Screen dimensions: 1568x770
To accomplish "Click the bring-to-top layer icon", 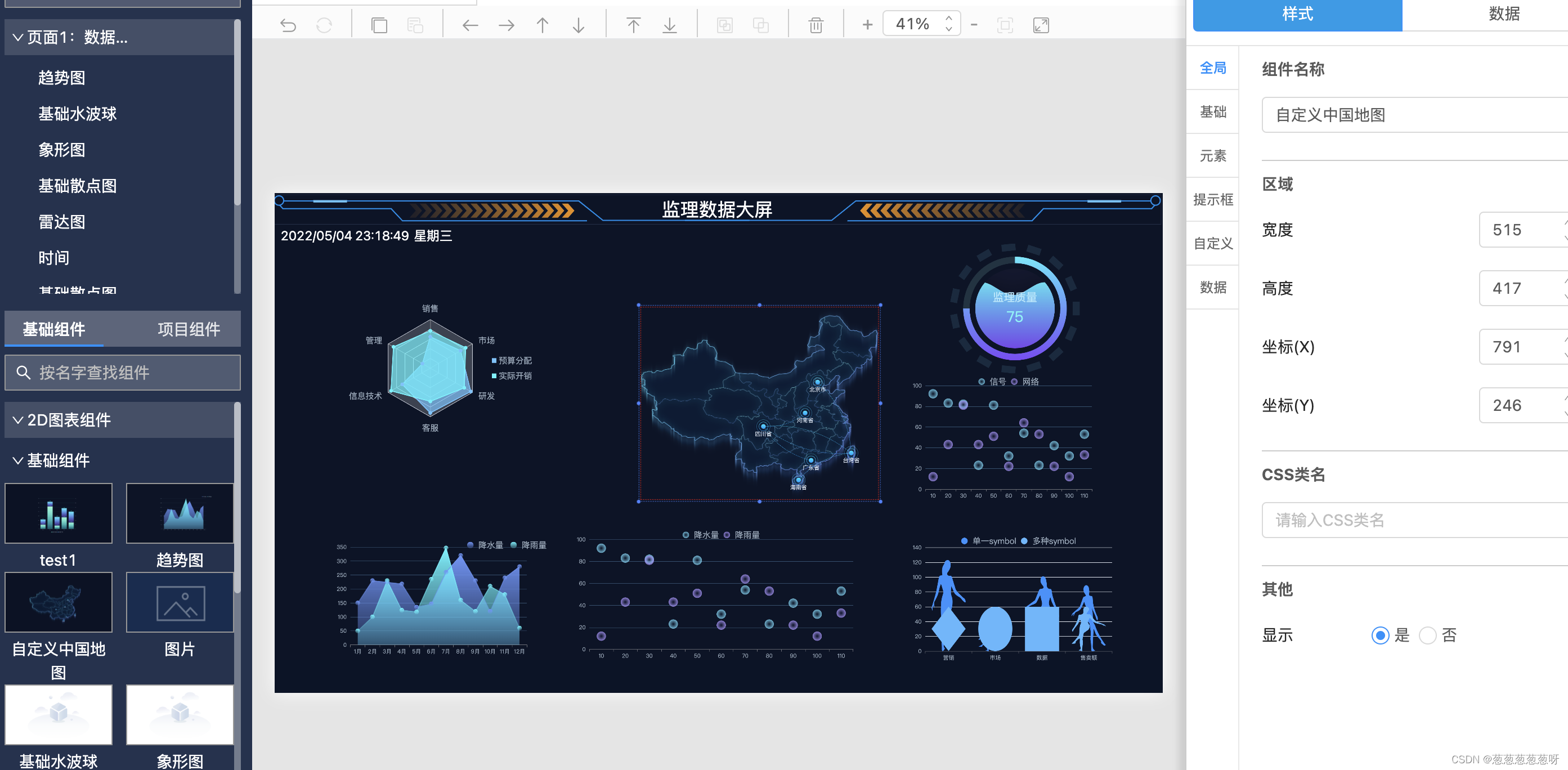I will [633, 25].
